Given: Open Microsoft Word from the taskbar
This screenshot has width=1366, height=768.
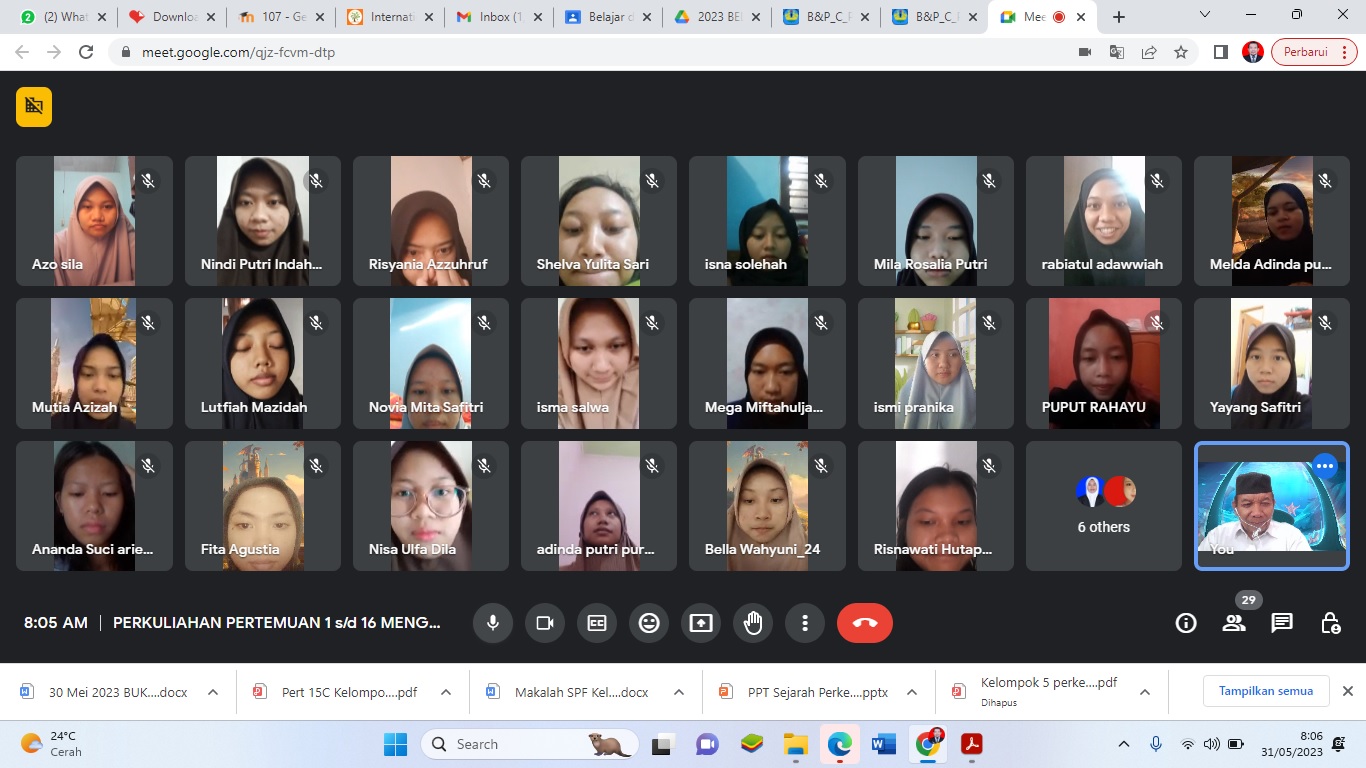Looking at the screenshot, I should pyautogui.click(x=883, y=744).
